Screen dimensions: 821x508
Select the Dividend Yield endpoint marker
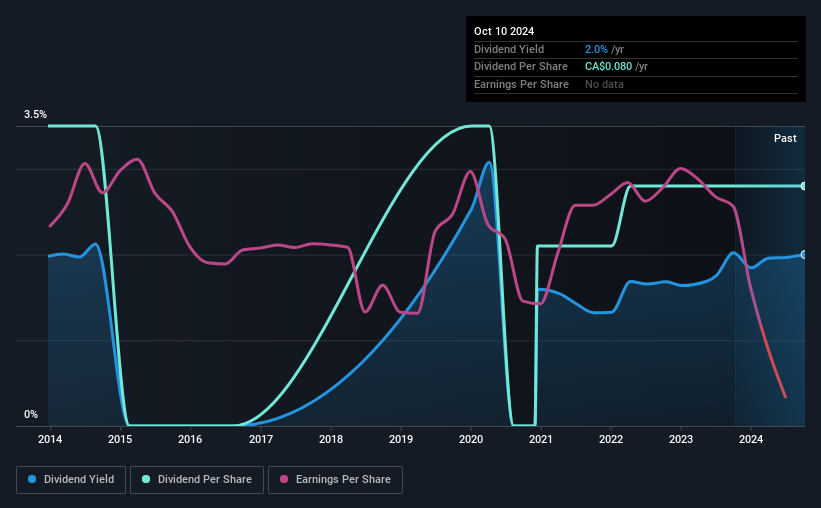[804, 255]
